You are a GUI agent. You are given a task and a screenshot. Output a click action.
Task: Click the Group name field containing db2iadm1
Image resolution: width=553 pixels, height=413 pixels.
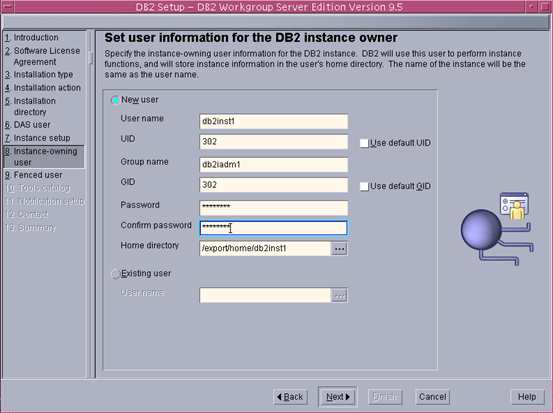click(x=274, y=165)
